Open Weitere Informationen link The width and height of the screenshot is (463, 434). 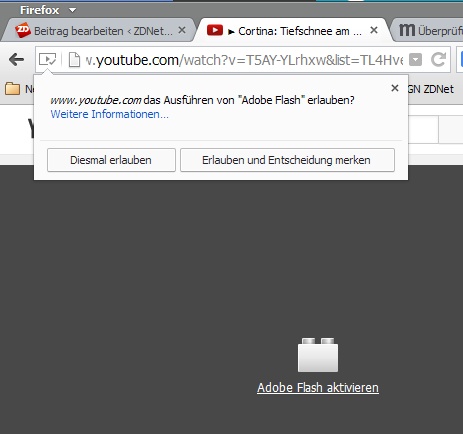pos(109,114)
